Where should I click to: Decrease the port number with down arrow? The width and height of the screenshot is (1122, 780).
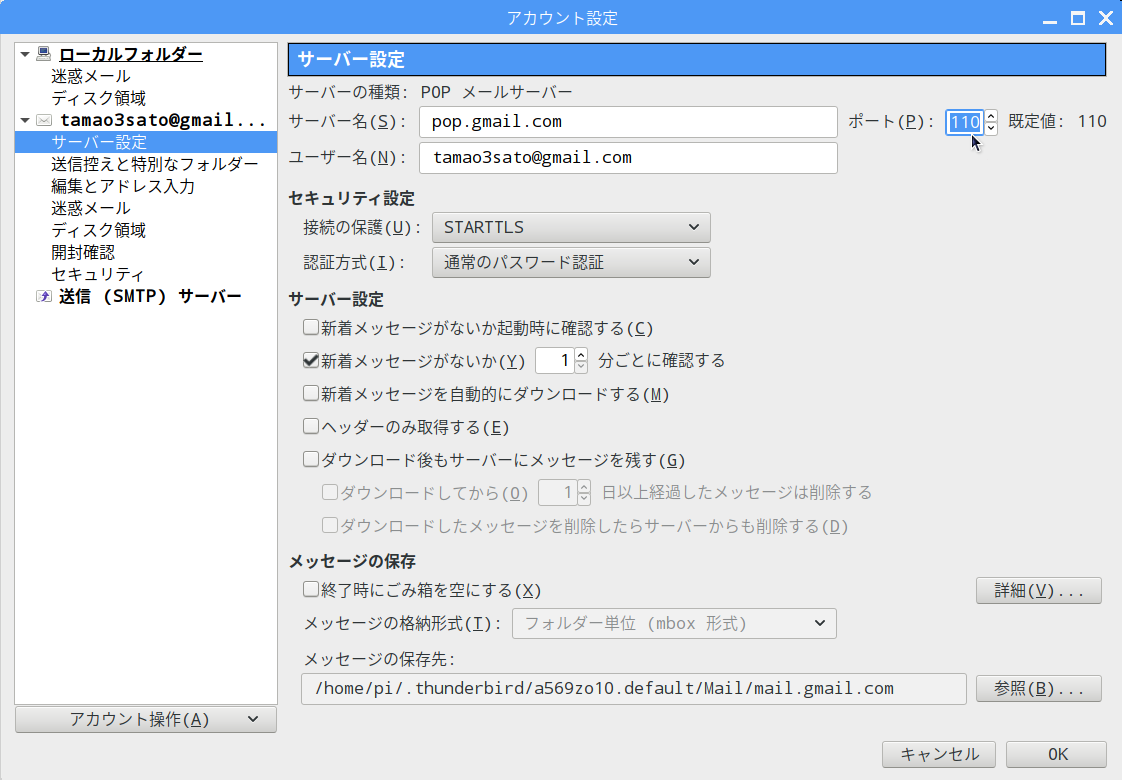tap(991, 129)
